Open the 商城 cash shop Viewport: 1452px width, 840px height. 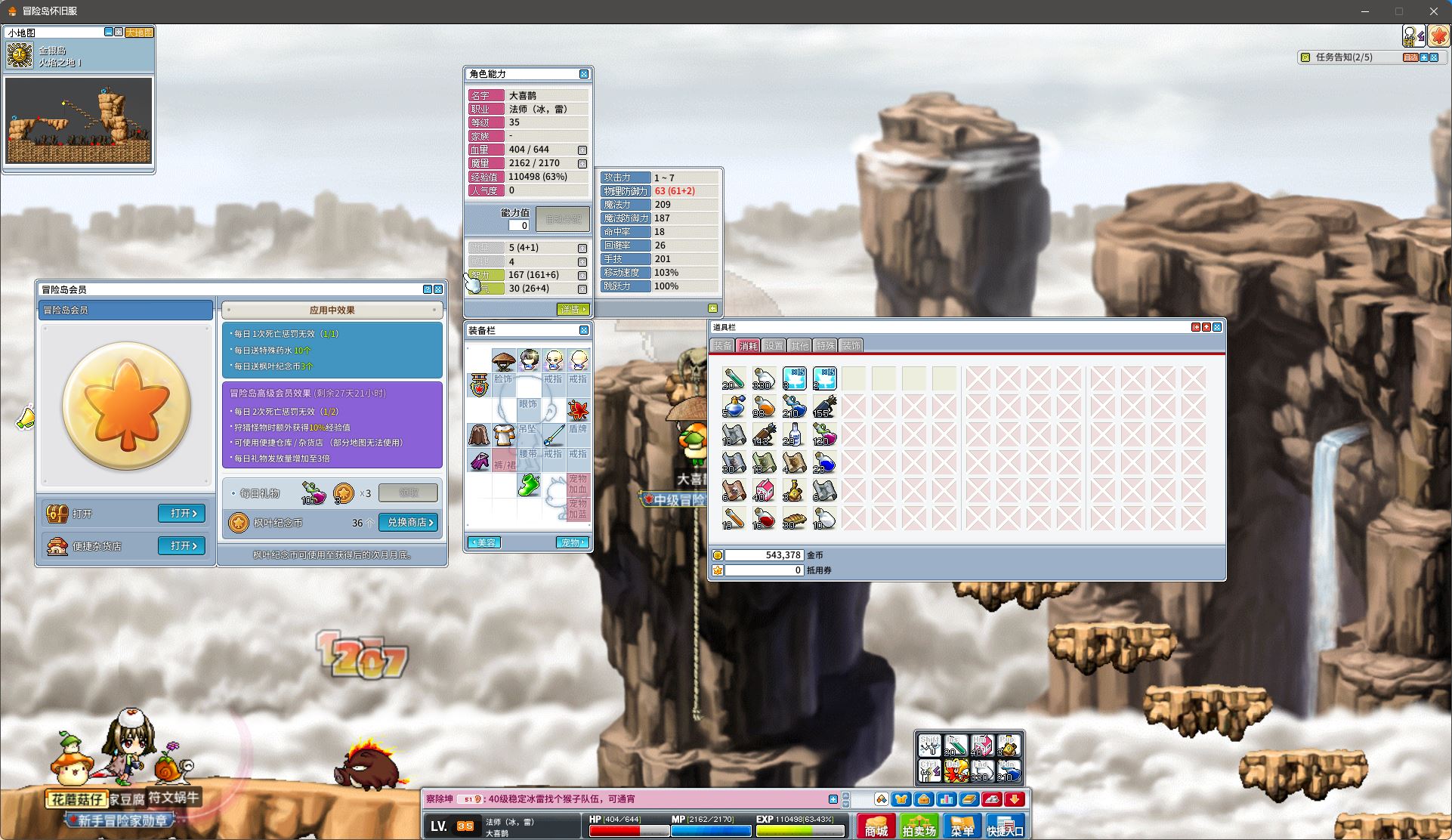coord(876,826)
